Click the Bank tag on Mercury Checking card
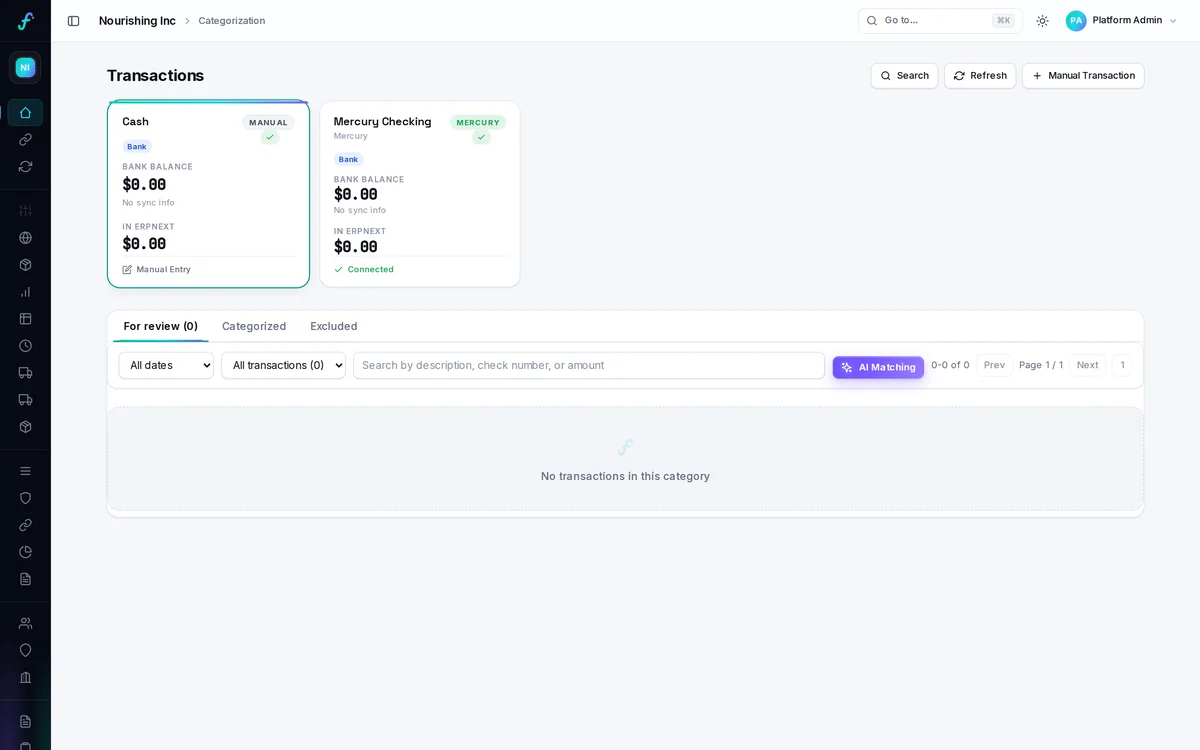The image size is (1200, 750). 348,159
